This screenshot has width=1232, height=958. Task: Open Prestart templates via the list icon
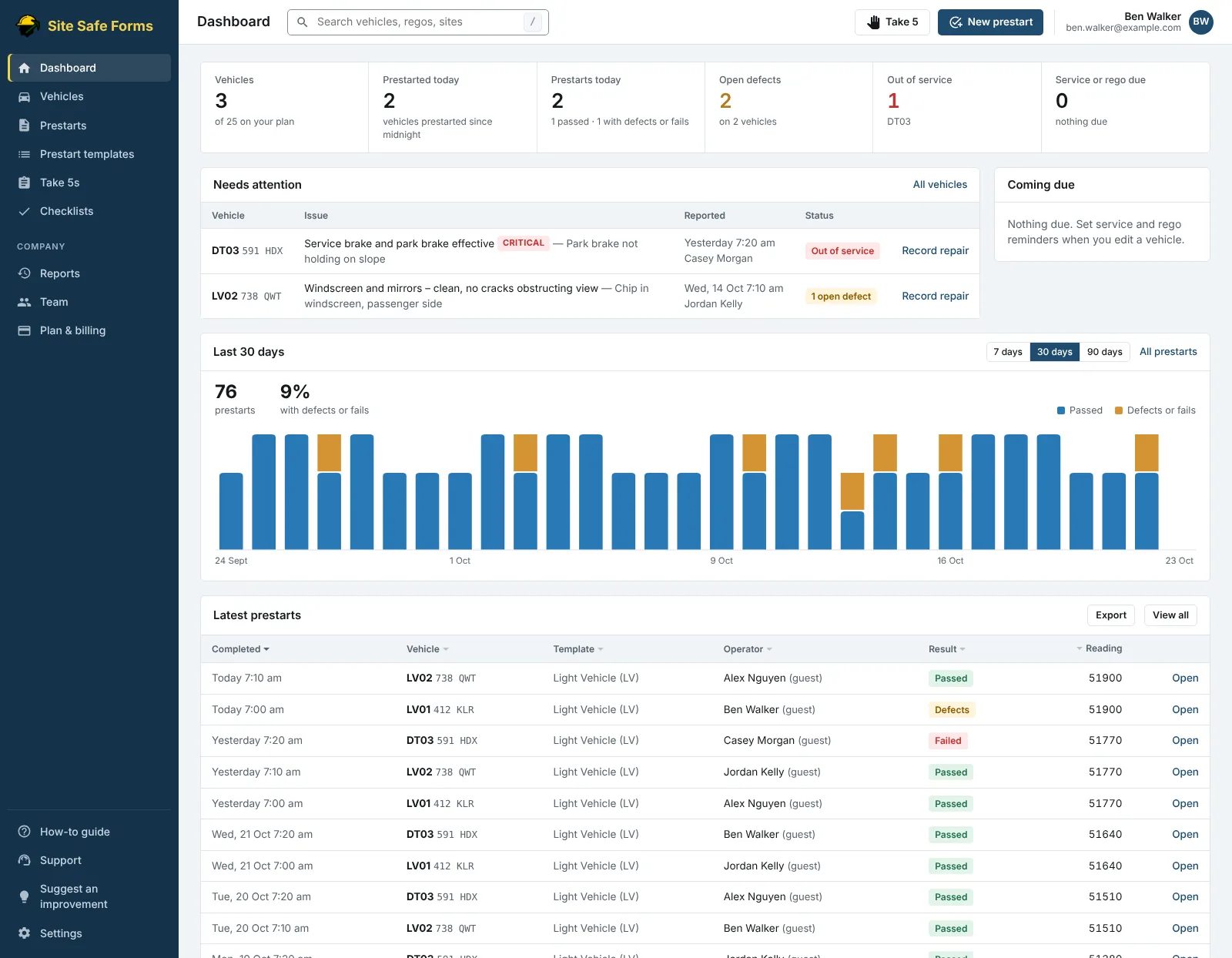[25, 154]
